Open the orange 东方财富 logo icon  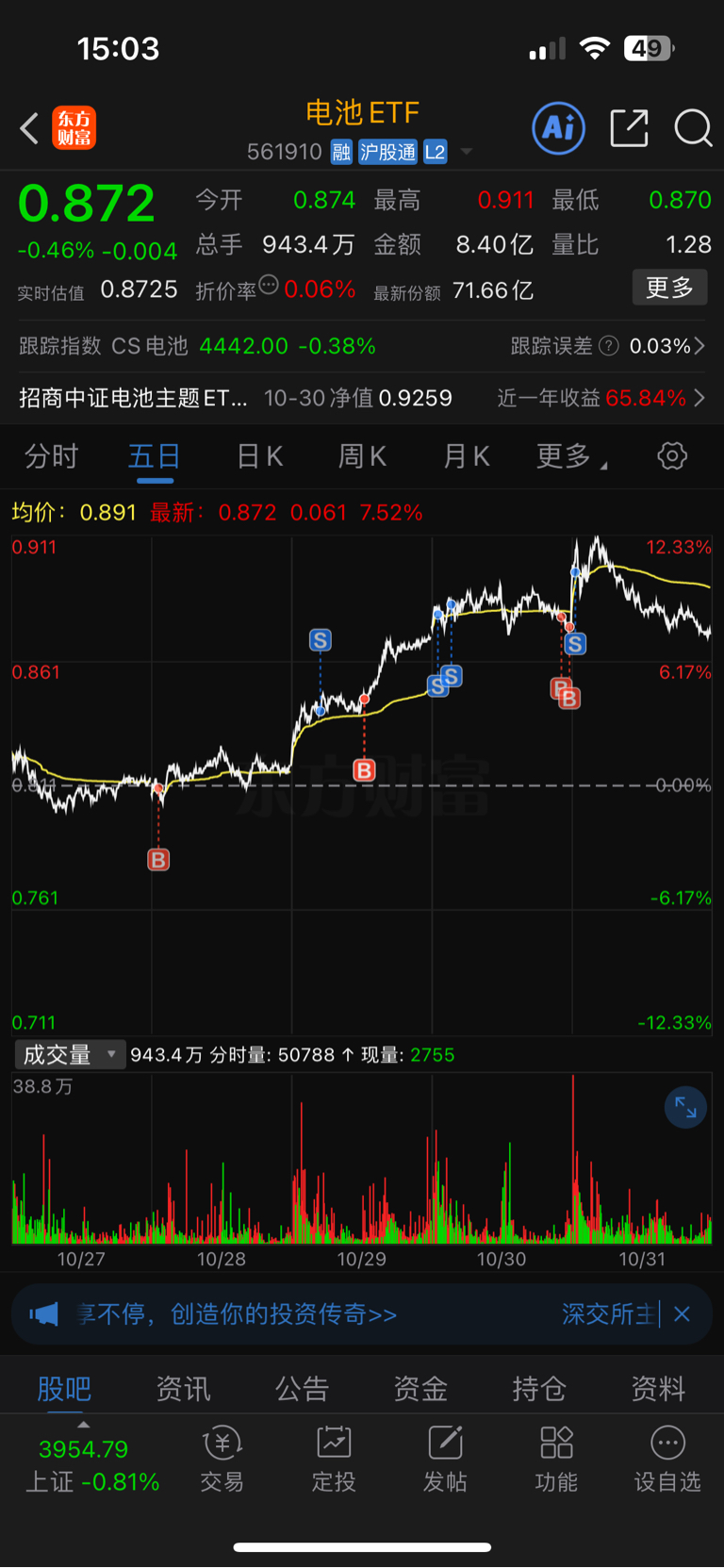point(74,128)
